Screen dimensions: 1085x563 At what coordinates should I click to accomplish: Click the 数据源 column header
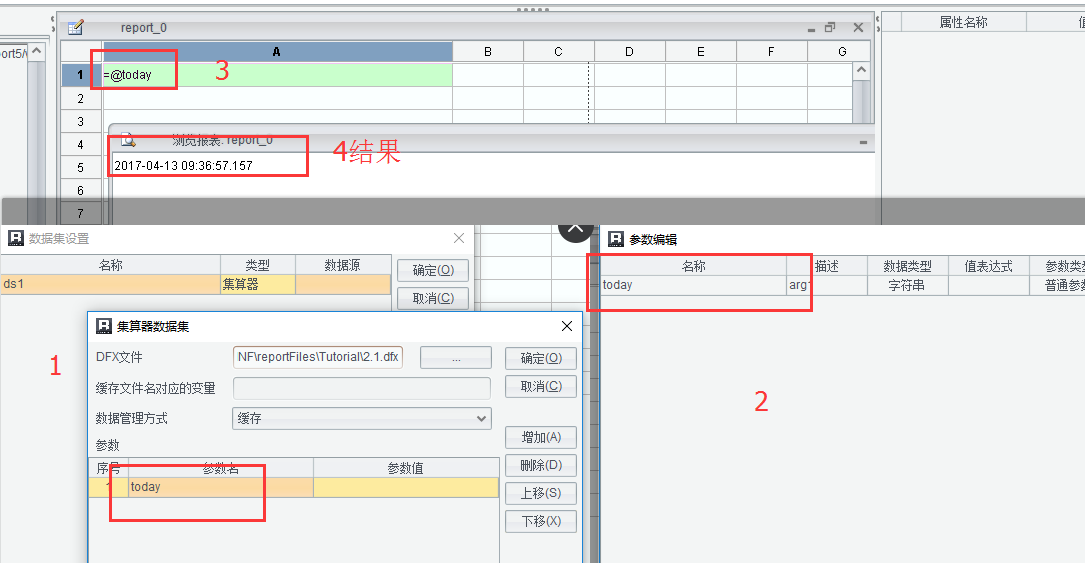coord(343,265)
